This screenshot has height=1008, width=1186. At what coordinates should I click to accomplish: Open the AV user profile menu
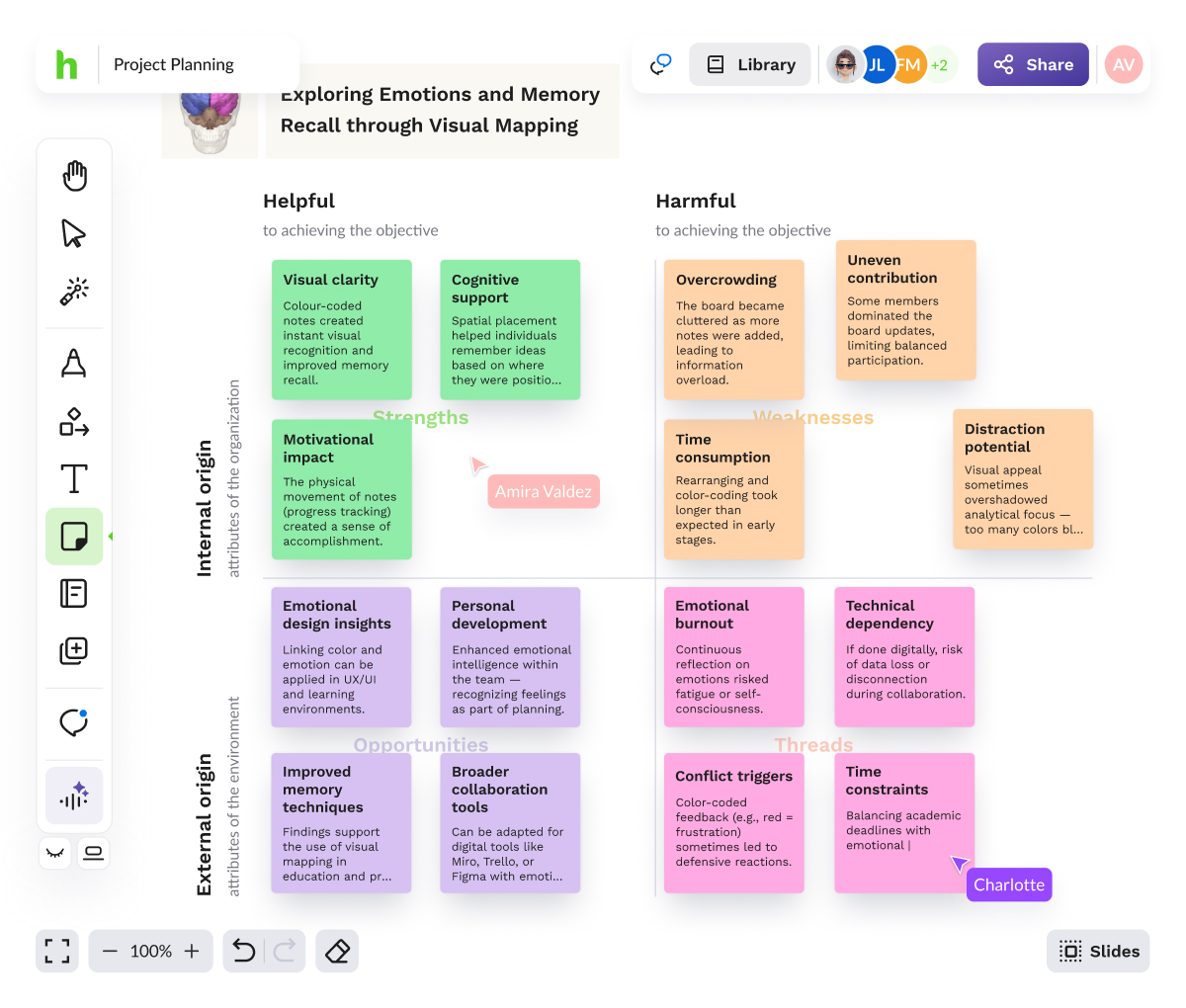coord(1124,65)
